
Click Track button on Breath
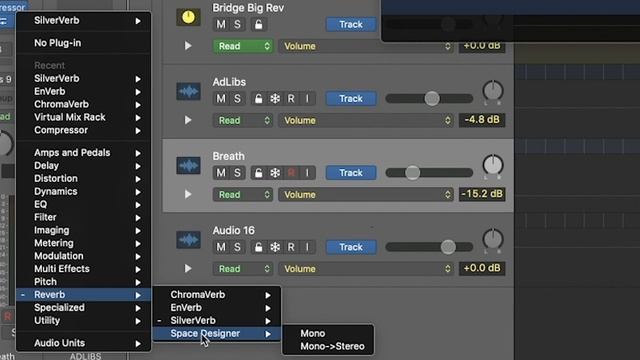pos(351,173)
